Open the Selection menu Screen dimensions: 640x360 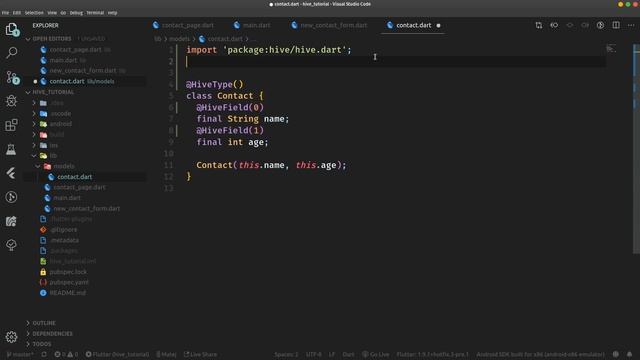click(34, 13)
